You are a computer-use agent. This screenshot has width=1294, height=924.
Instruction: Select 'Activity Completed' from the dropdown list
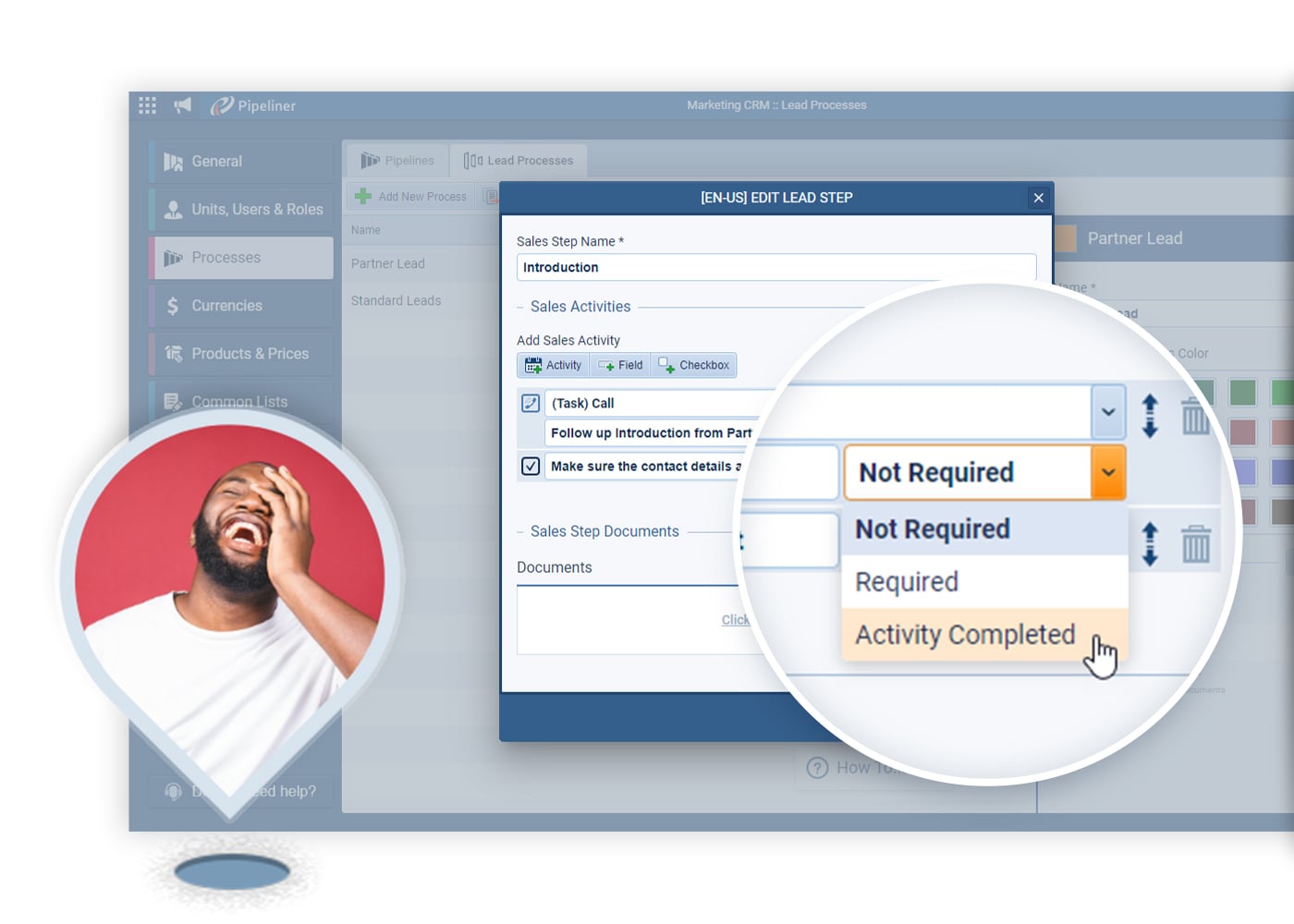click(963, 635)
